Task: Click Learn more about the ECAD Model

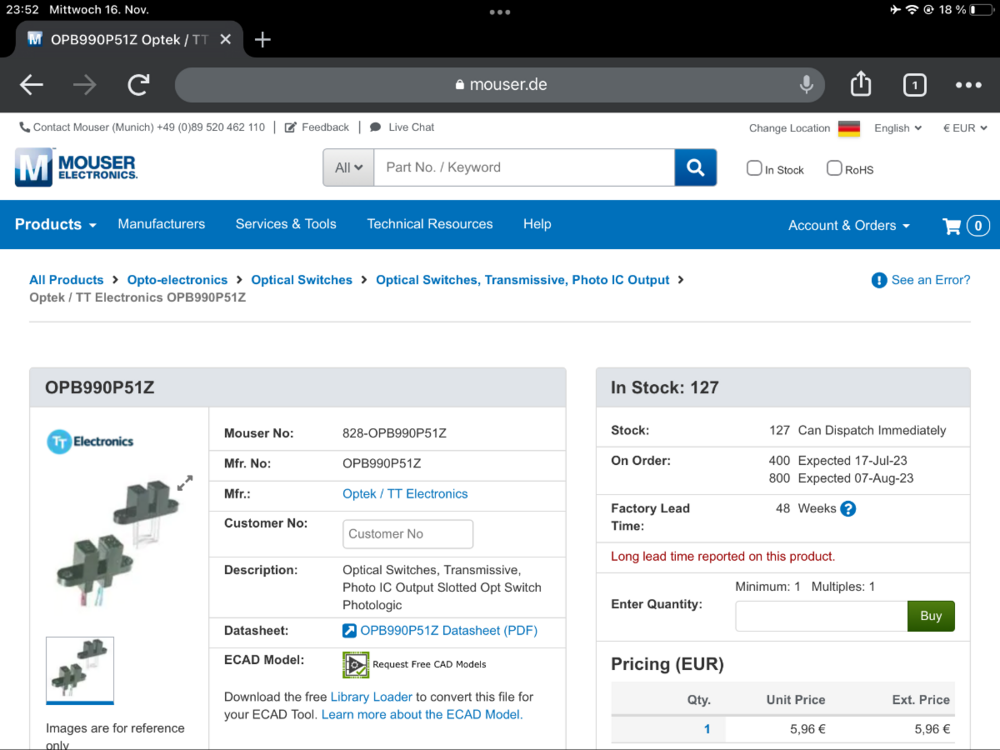Action: pos(422,715)
